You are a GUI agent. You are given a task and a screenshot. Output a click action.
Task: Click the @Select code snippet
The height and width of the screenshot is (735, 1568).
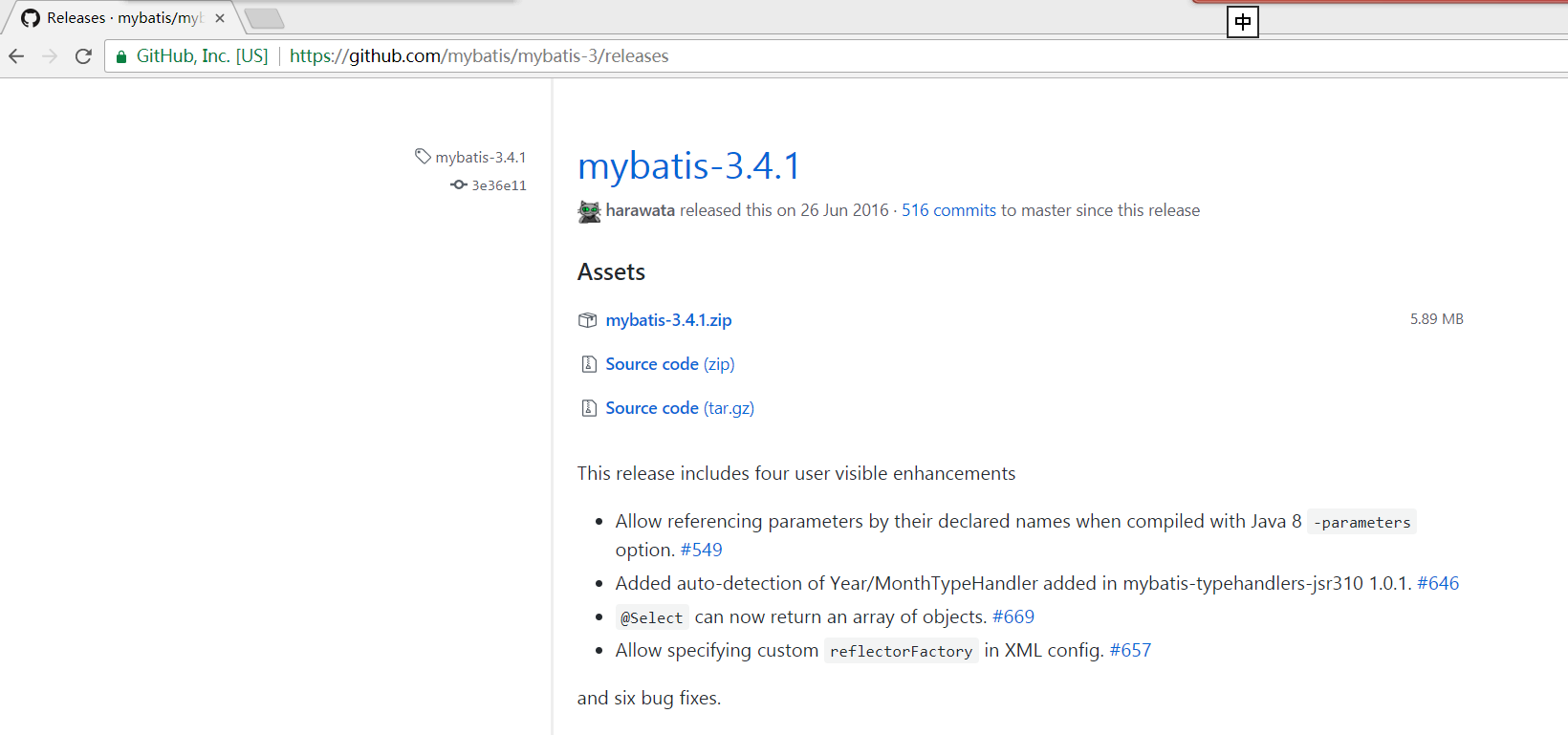point(652,617)
